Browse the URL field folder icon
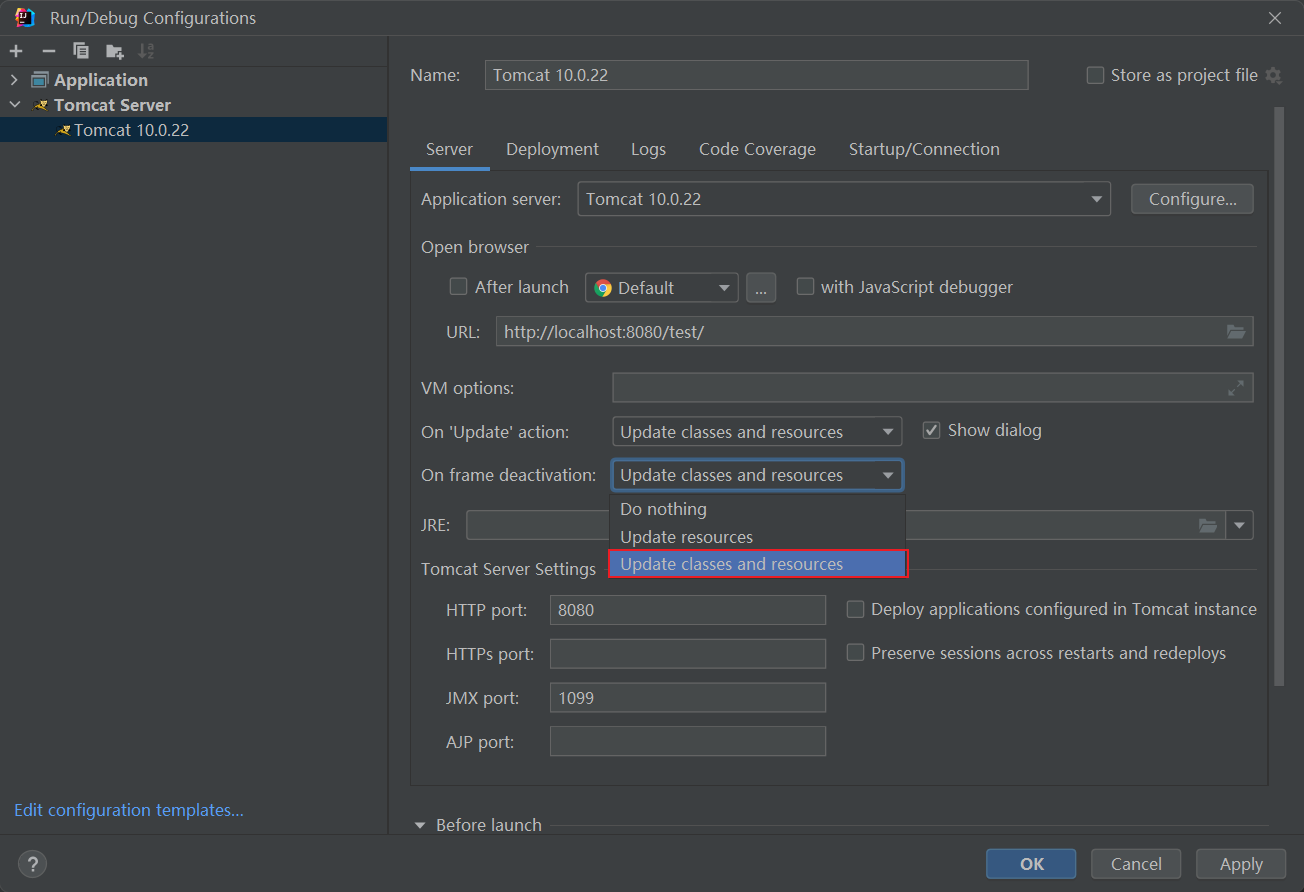 [1236, 332]
